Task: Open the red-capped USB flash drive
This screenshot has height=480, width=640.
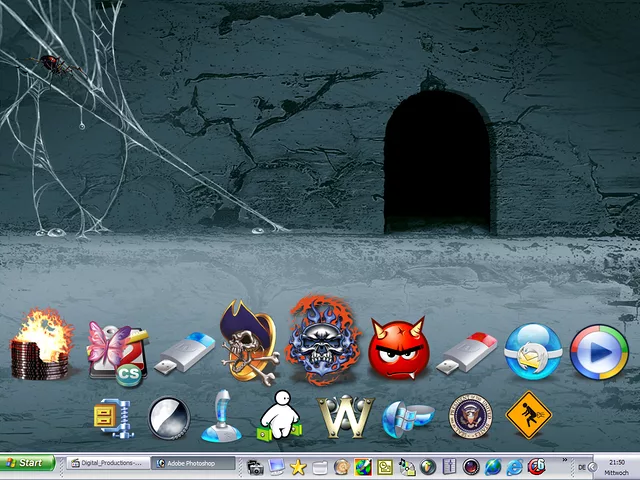Action: [468, 351]
